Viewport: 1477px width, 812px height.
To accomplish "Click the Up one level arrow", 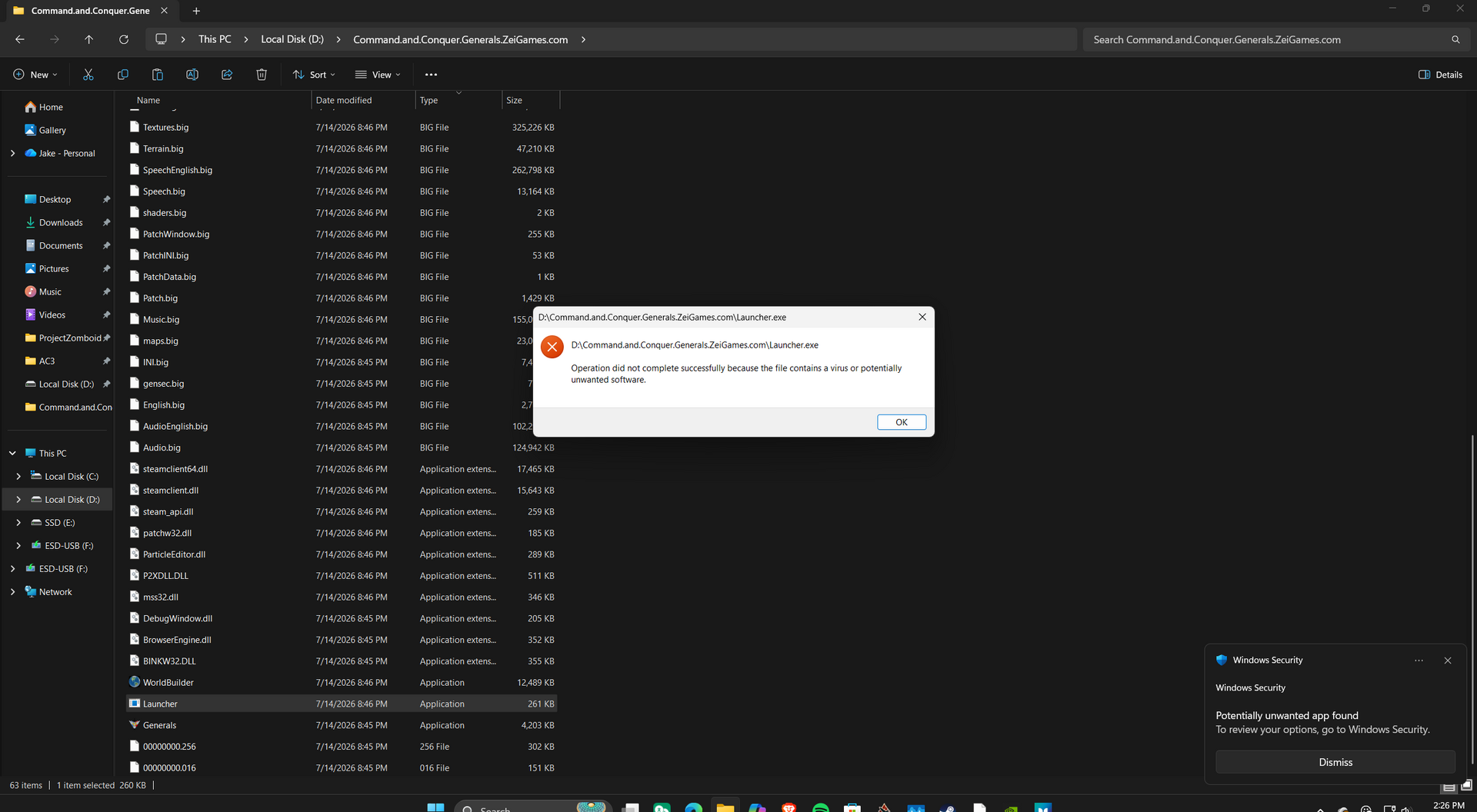I will (x=88, y=39).
